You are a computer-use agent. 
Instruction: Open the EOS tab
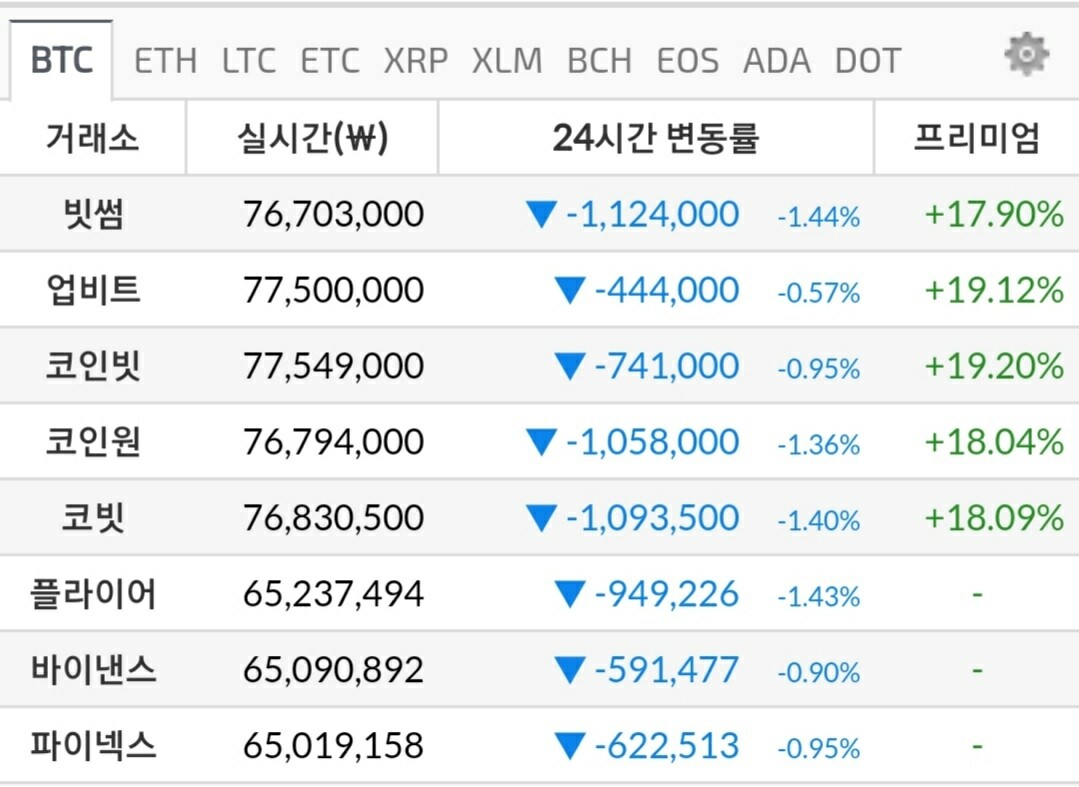coord(688,61)
